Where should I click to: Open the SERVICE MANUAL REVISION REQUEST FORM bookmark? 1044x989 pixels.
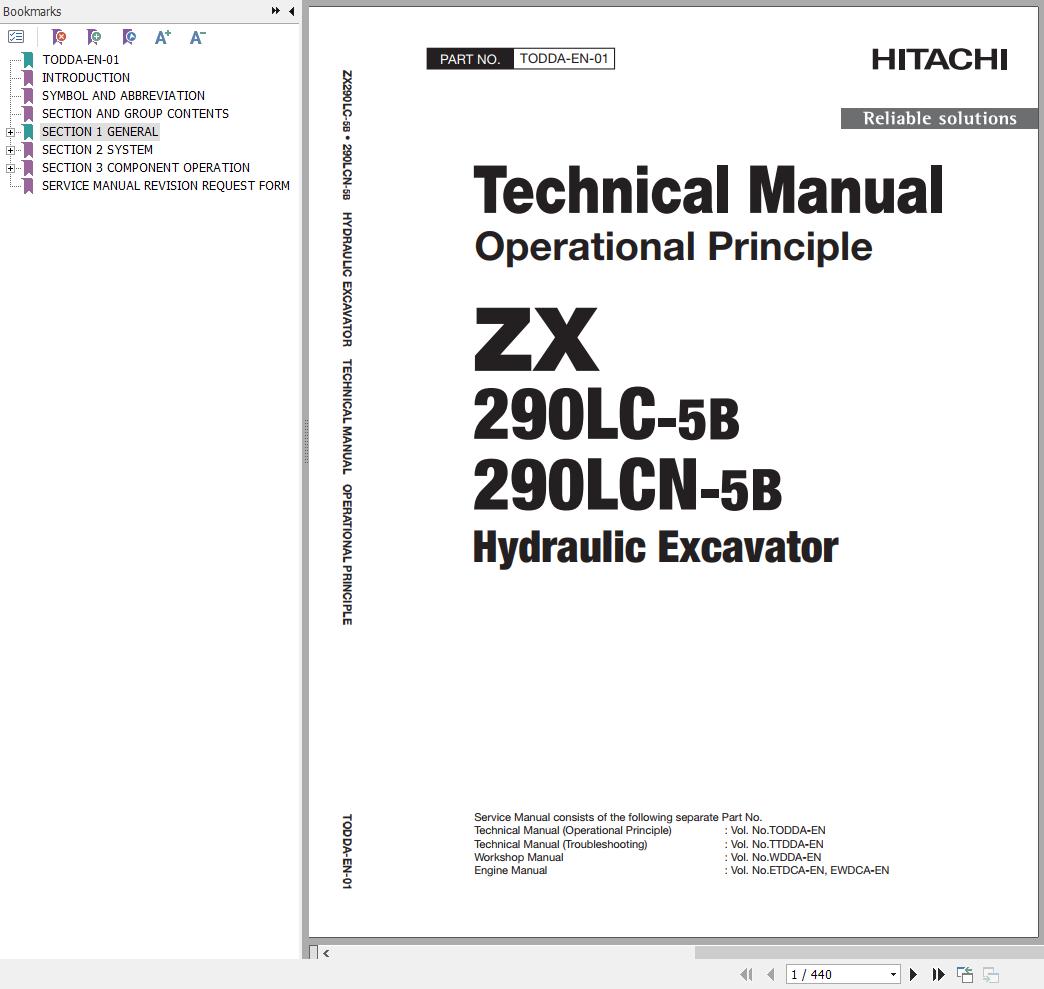166,186
